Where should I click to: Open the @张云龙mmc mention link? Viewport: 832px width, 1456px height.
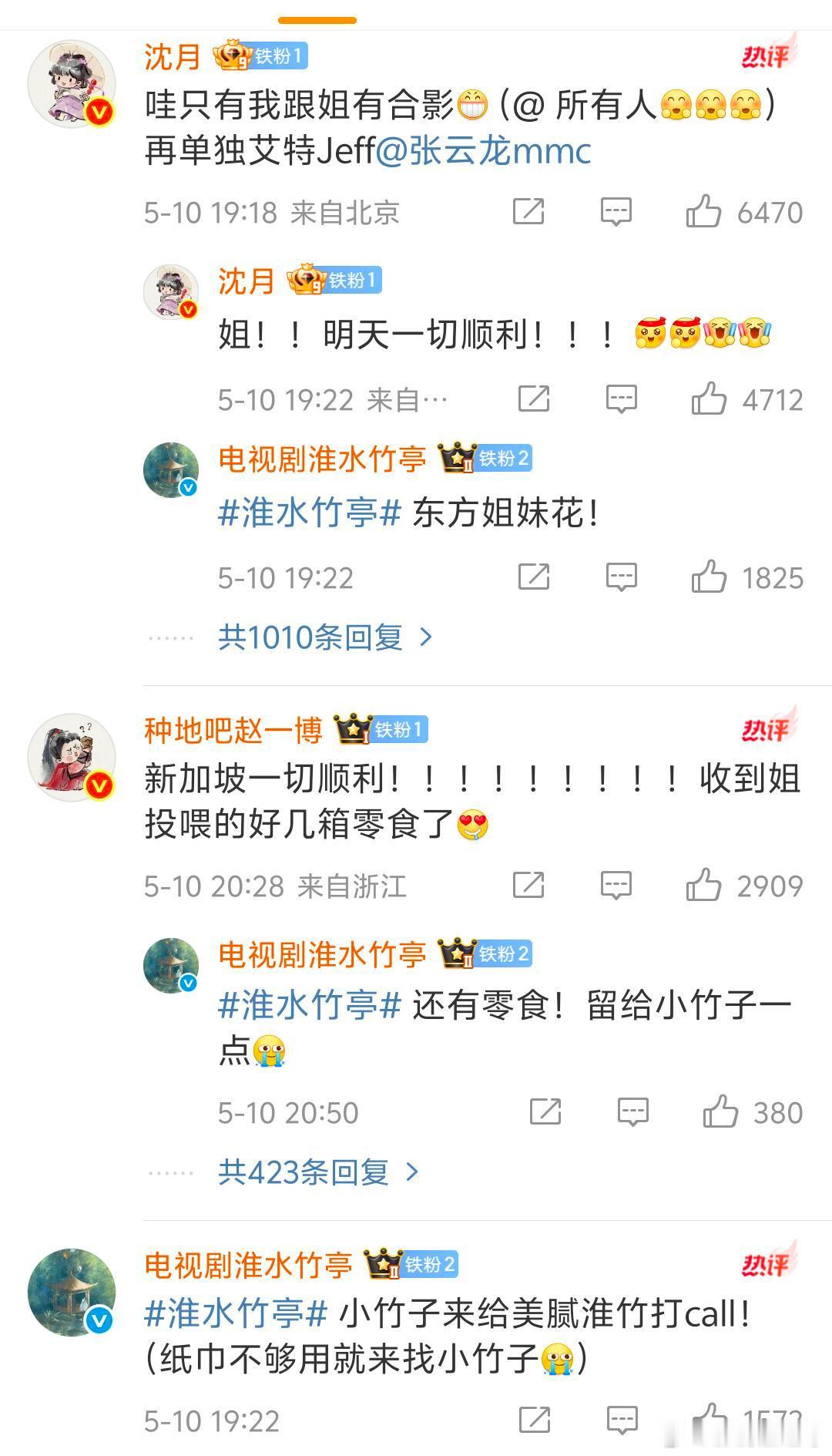click(483, 150)
